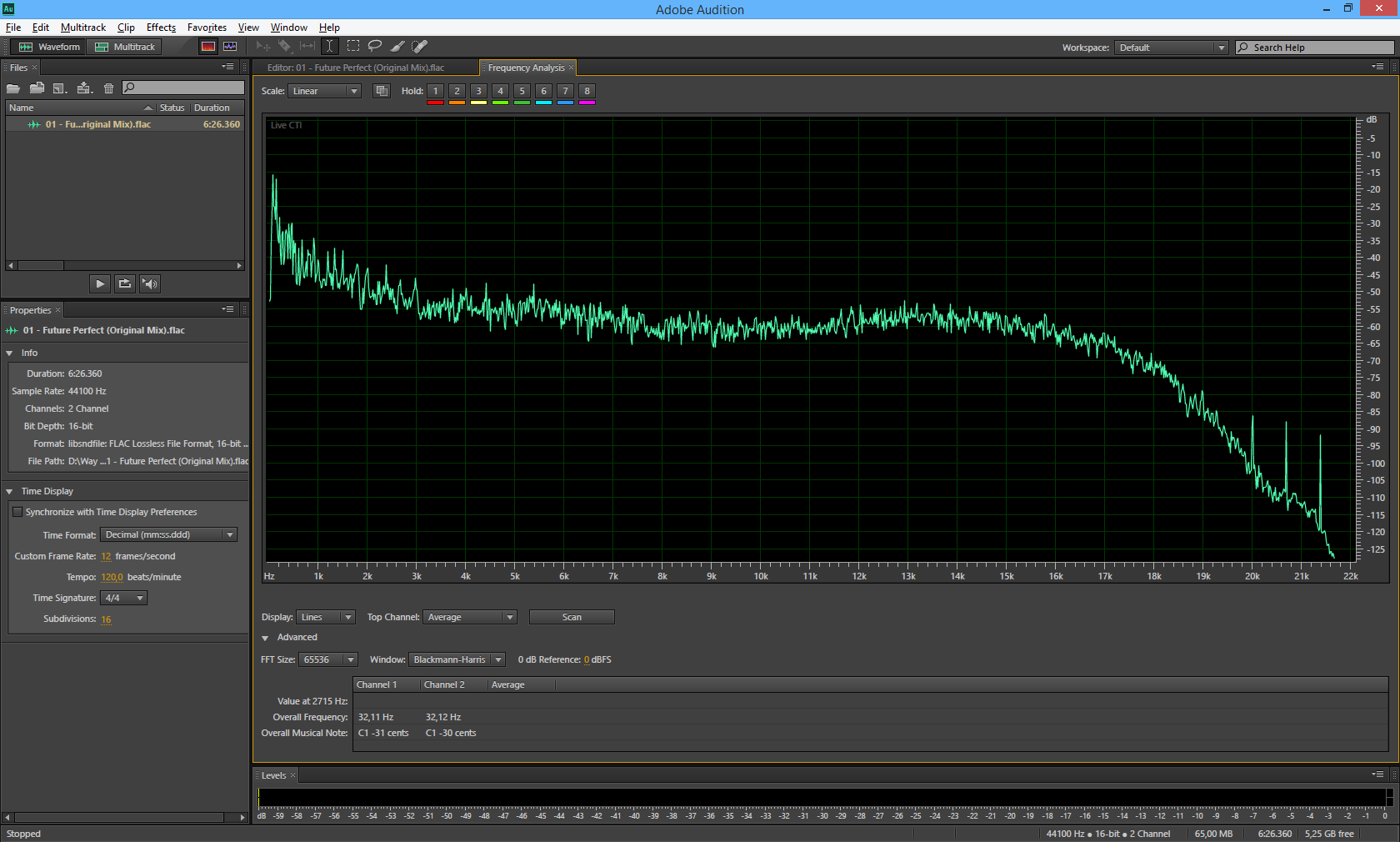Select the Slip tool
Image resolution: width=1400 pixels, height=842 pixels.
click(307, 47)
